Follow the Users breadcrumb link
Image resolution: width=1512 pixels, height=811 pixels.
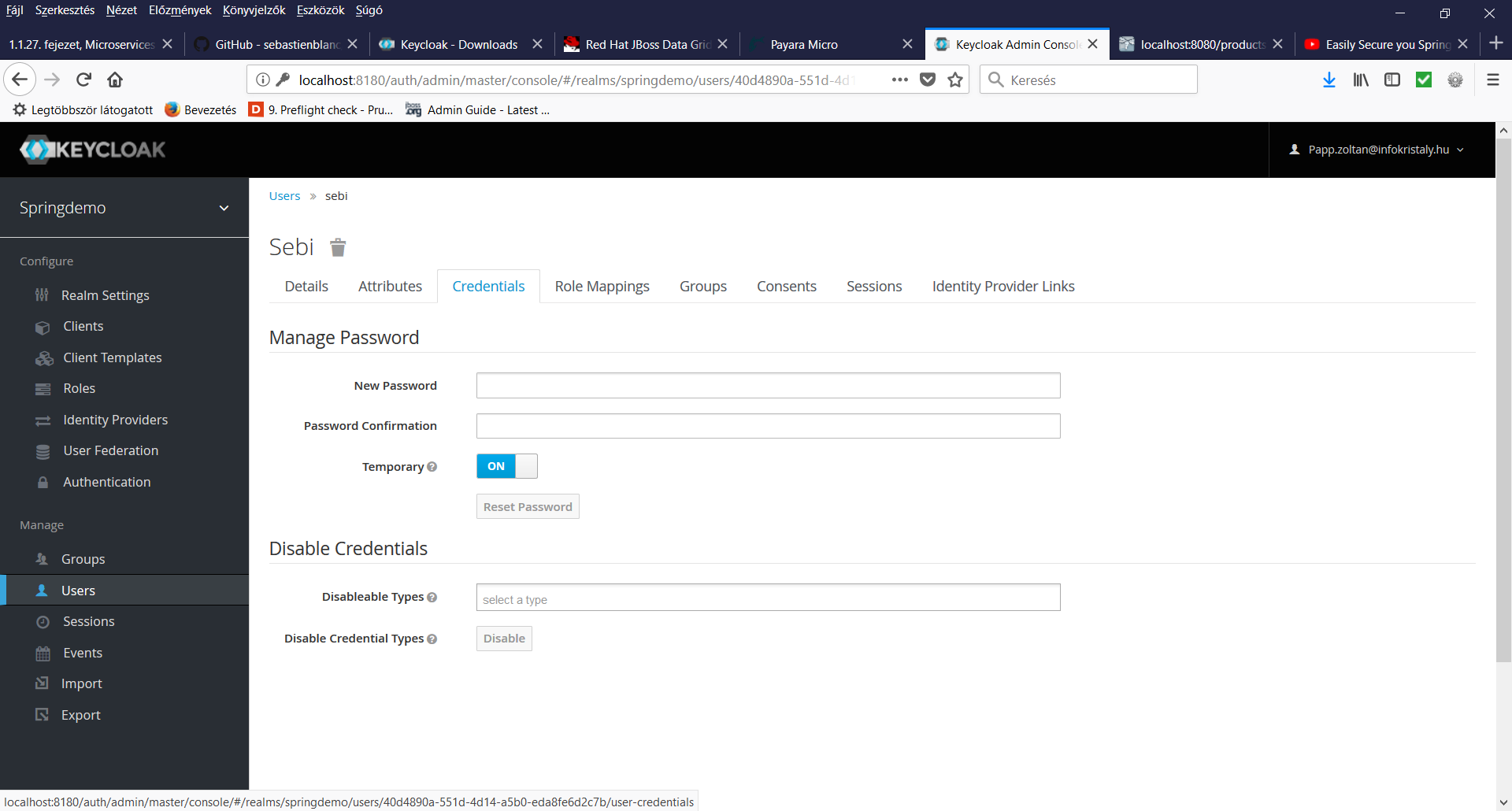284,196
